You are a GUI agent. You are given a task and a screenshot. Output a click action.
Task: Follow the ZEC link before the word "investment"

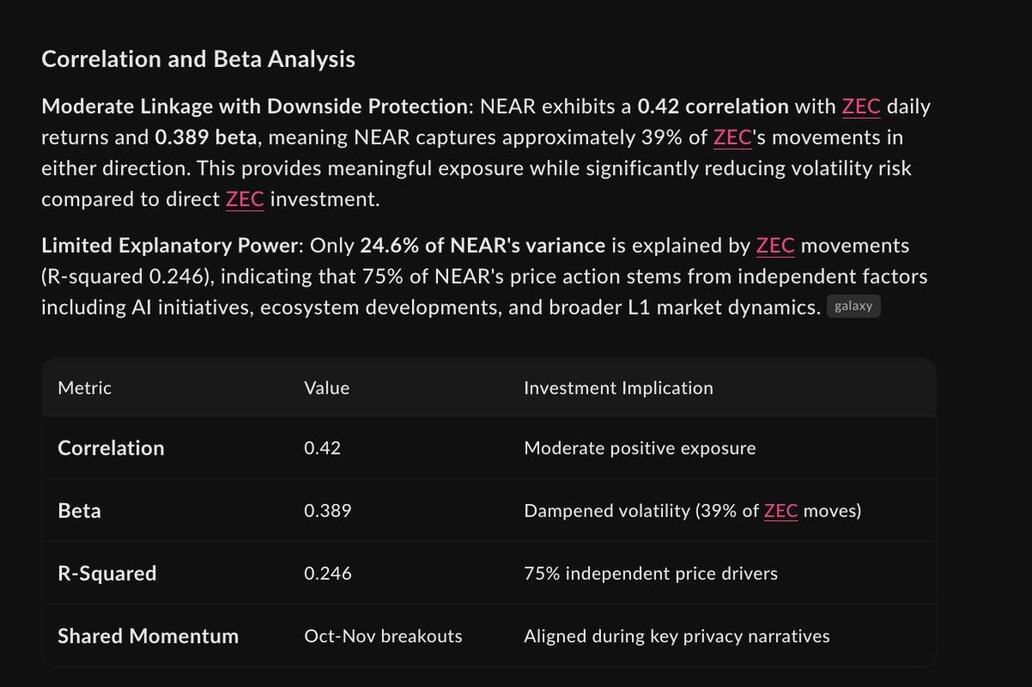245,199
